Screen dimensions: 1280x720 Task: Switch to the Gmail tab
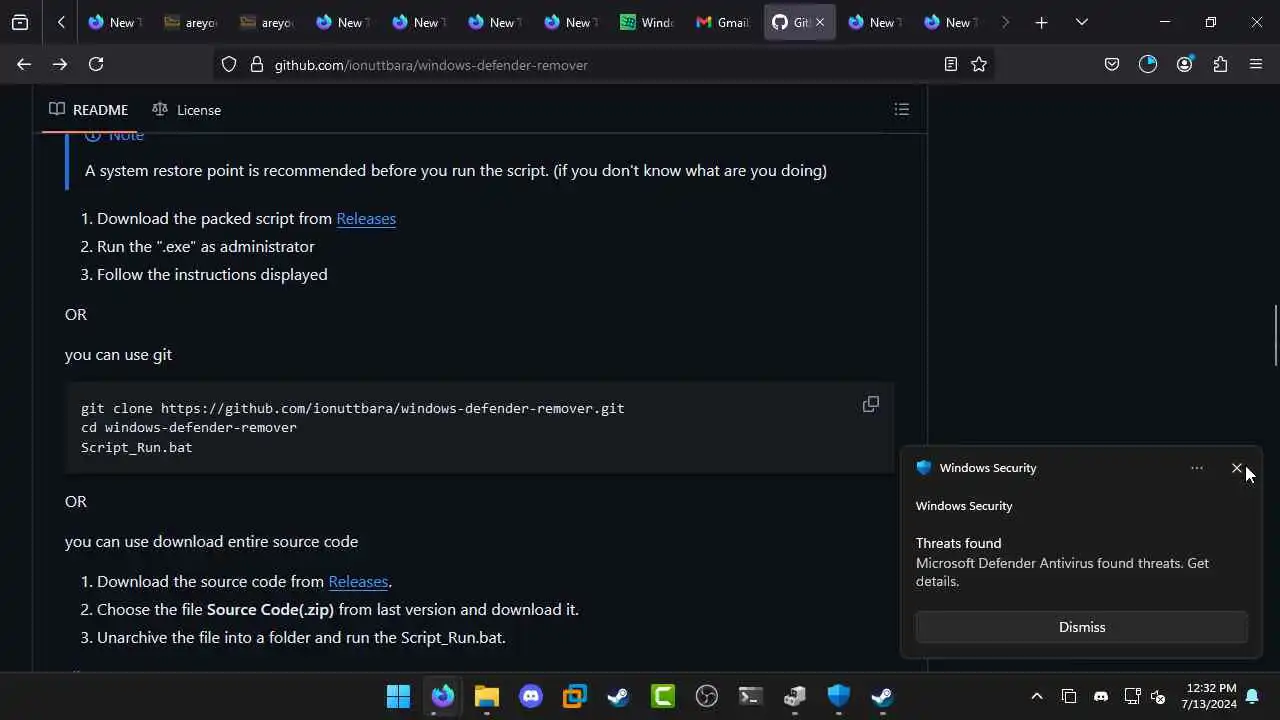(721, 22)
